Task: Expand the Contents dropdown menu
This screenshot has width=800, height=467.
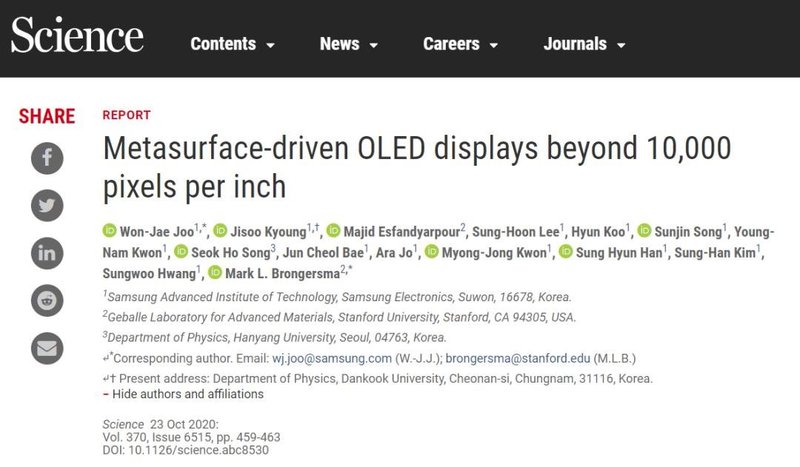Action: pyautogui.click(x=232, y=45)
